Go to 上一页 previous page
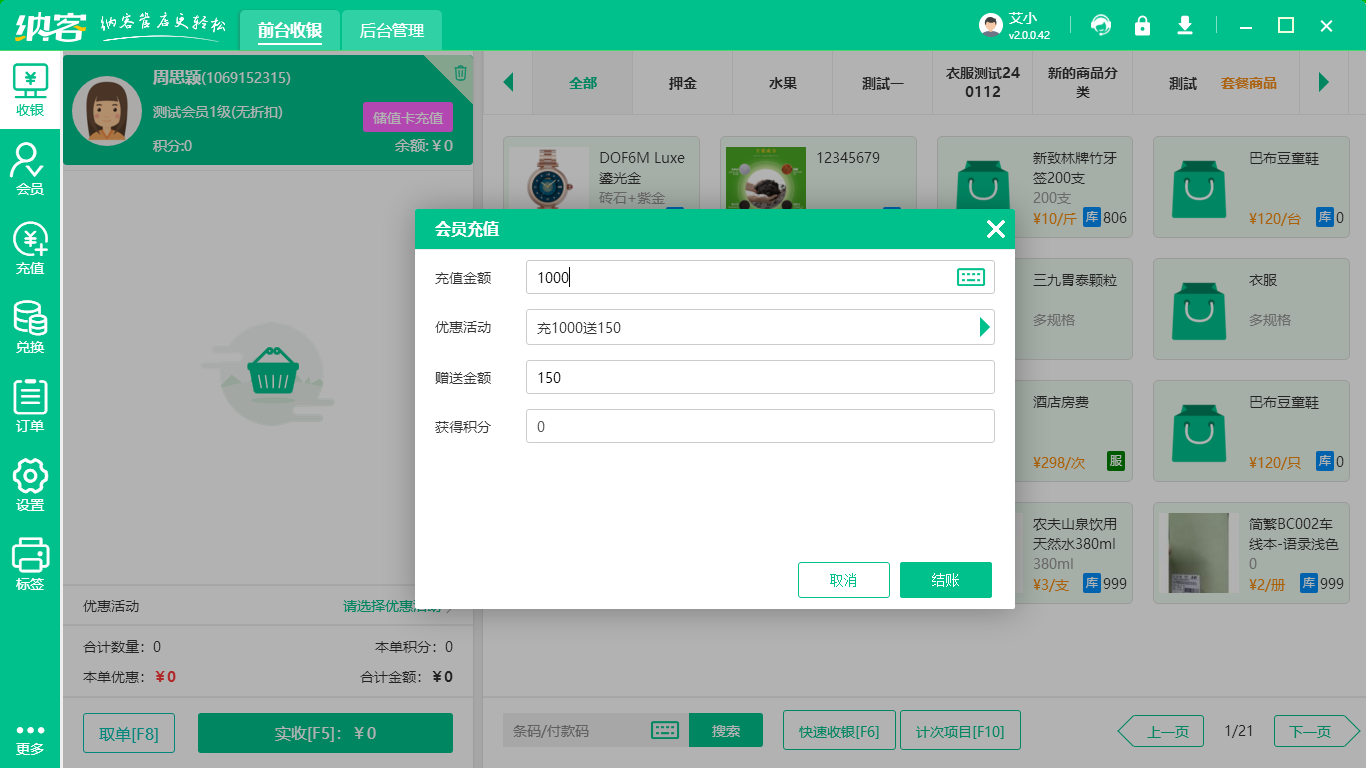 coord(1160,732)
